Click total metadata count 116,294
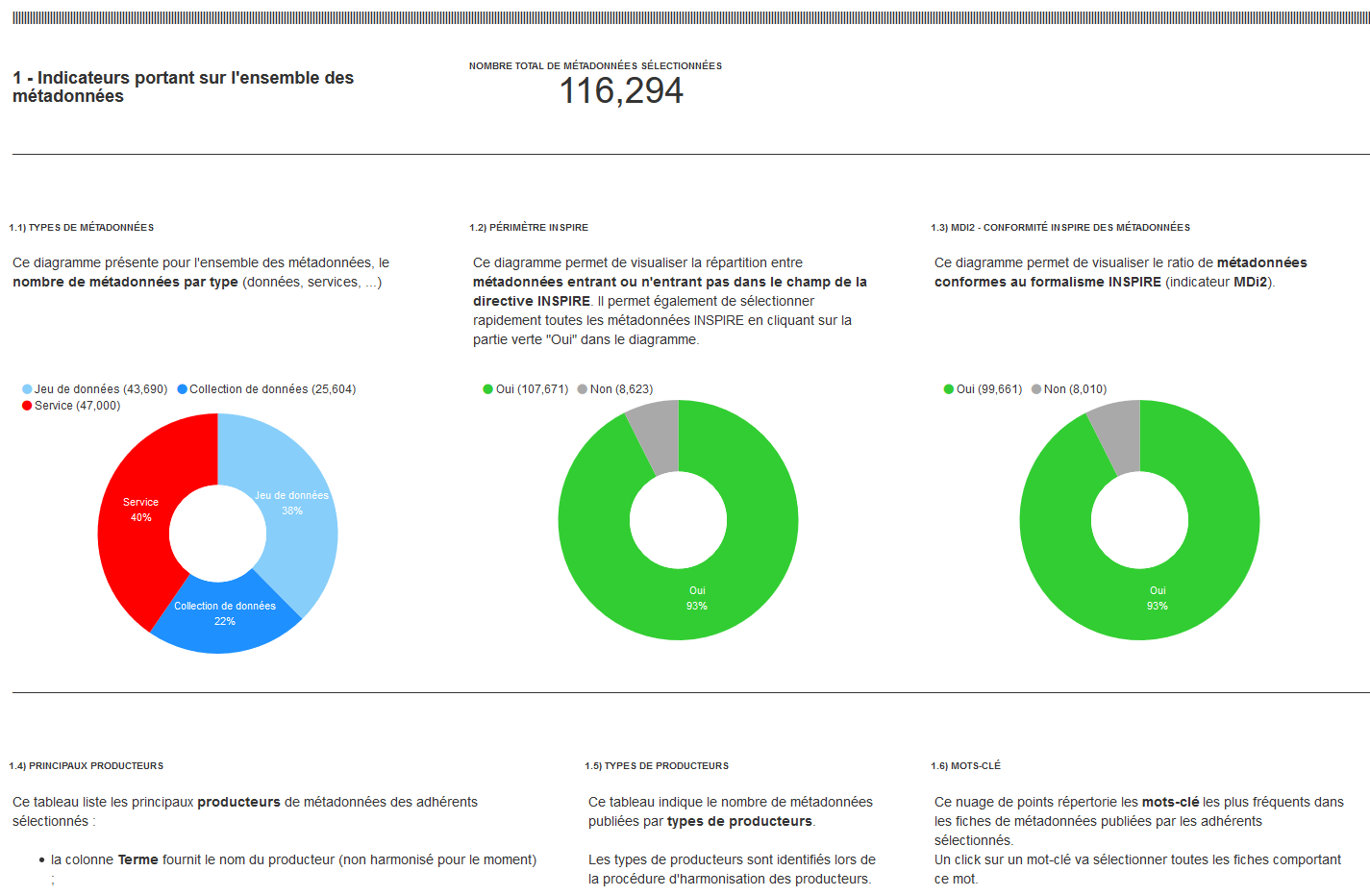This screenshot has width=1370, height=896. point(621,91)
